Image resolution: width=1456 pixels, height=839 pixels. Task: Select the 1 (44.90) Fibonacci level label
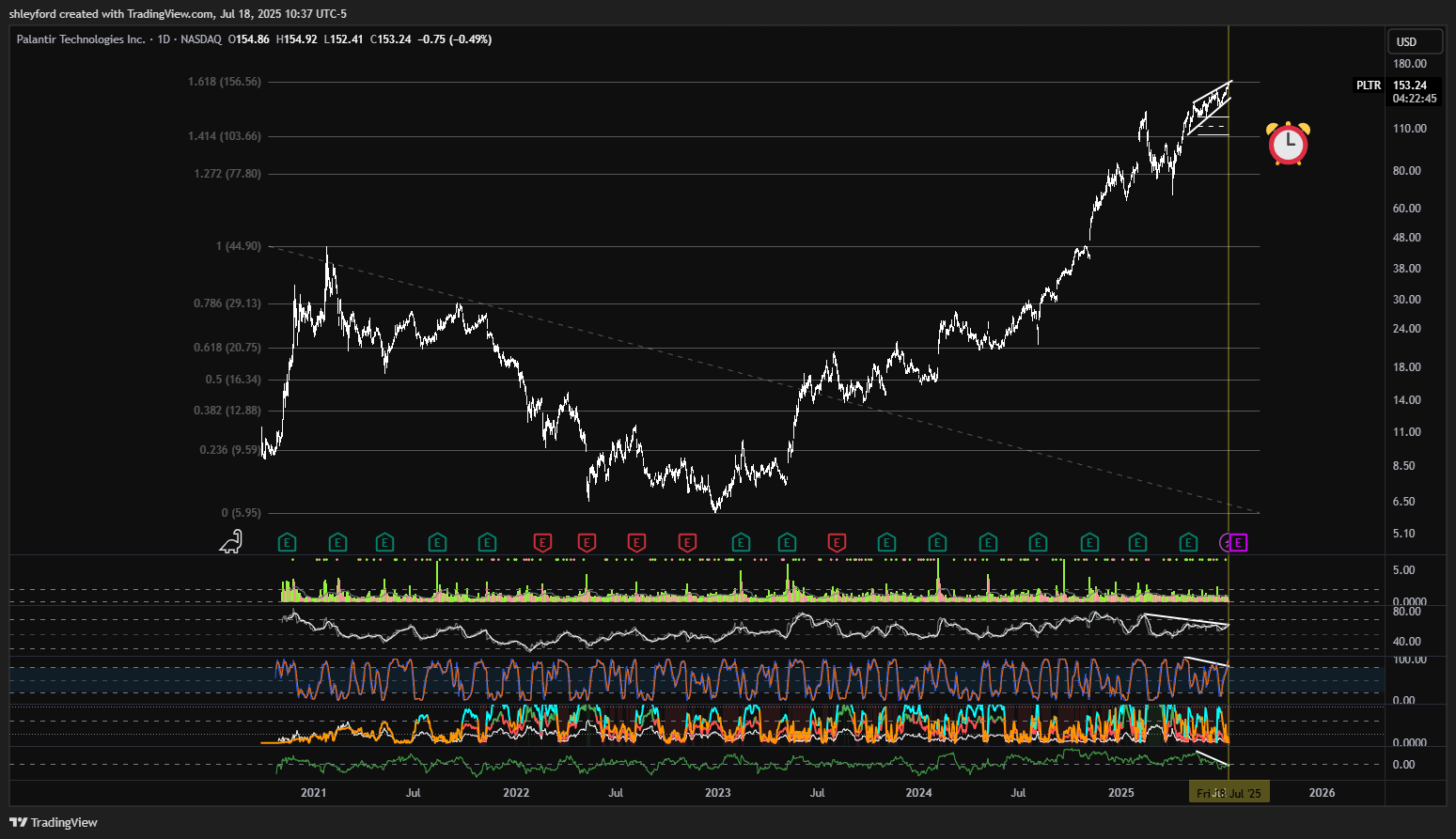click(239, 246)
